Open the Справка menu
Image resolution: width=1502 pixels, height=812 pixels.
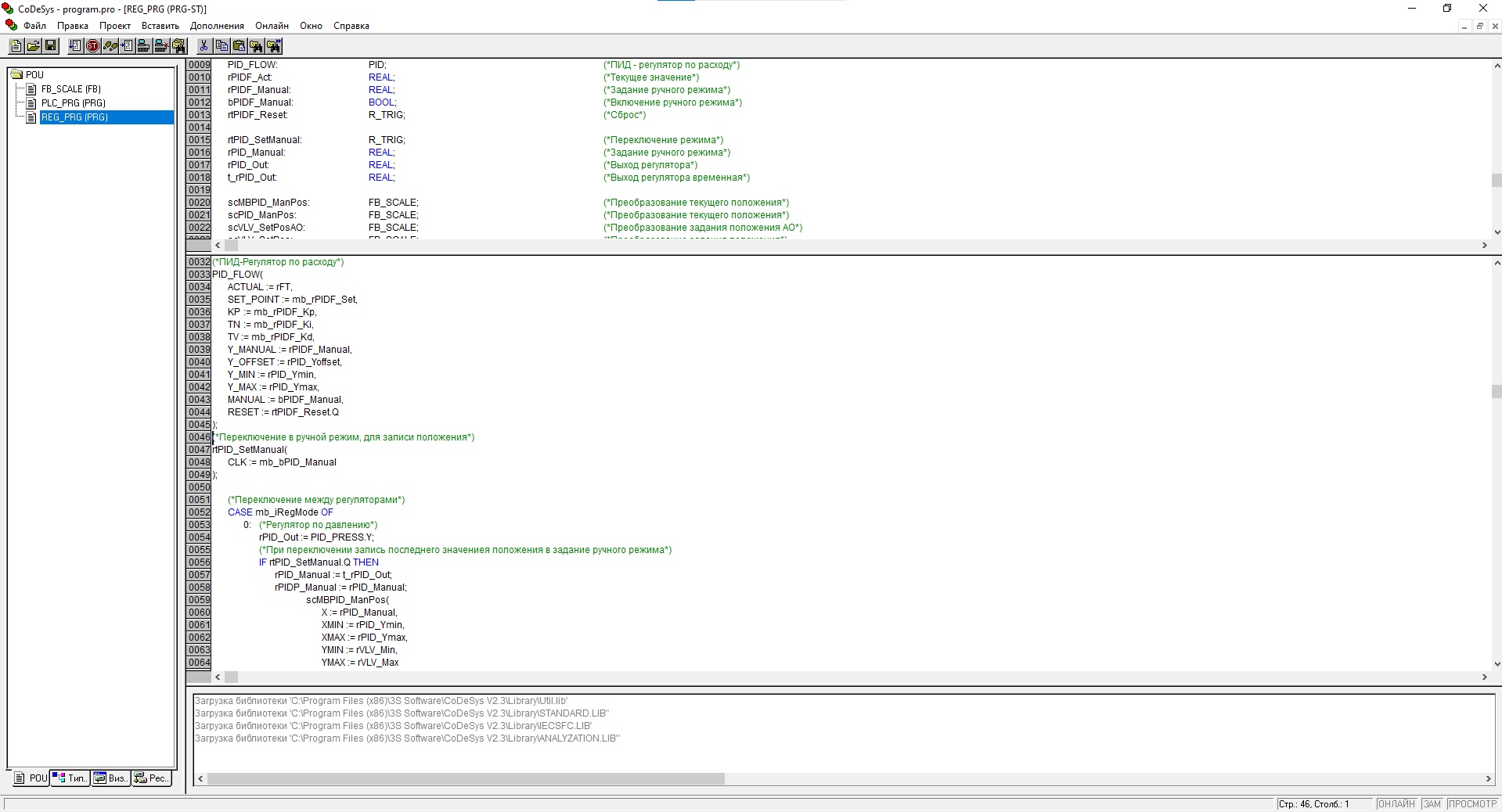click(x=351, y=26)
